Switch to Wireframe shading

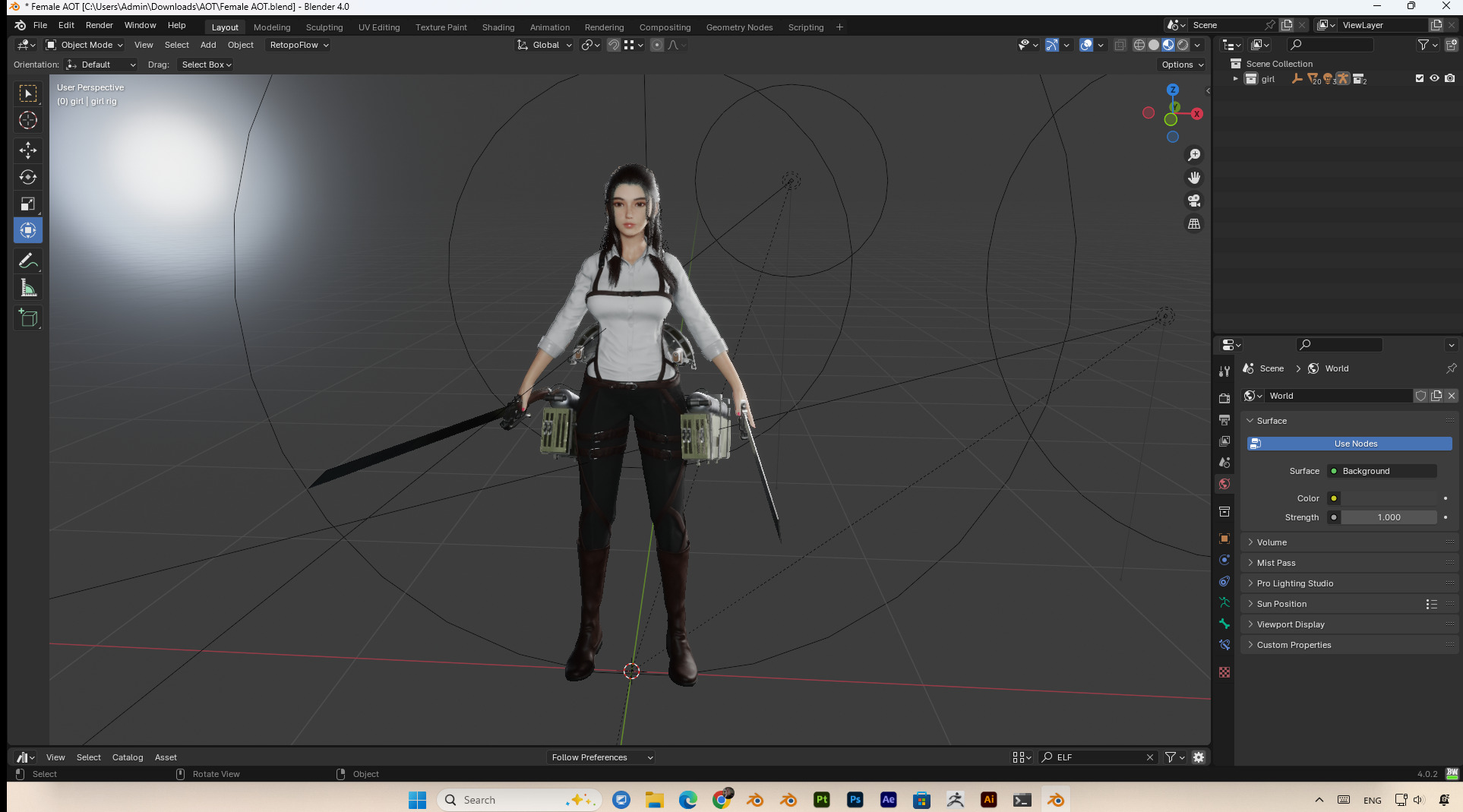pyautogui.click(x=1139, y=45)
